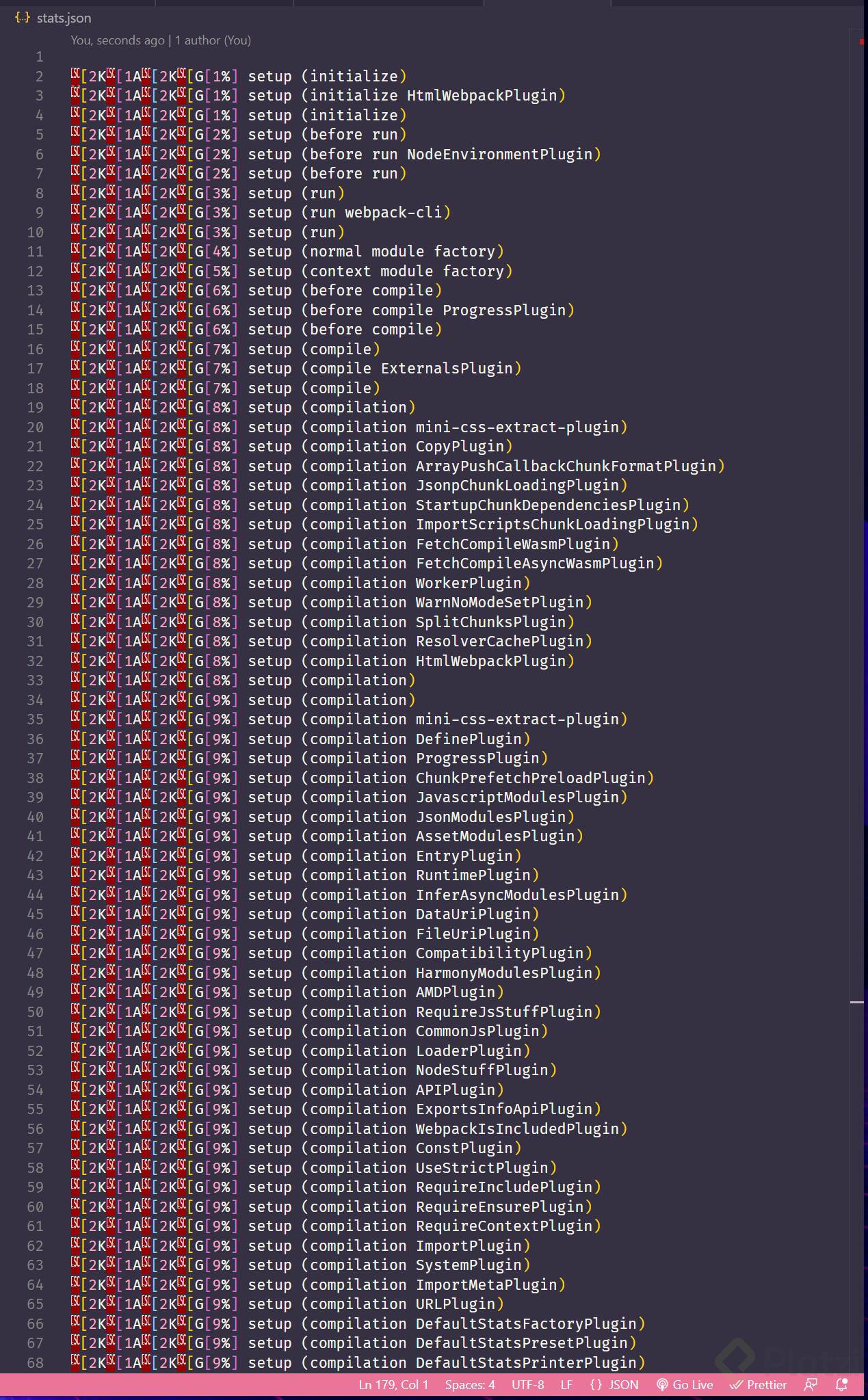The height and width of the screenshot is (1400, 868).
Task: Click the "JsonpChunkLoadingPlugin" line
Action: pyautogui.click(x=350, y=486)
